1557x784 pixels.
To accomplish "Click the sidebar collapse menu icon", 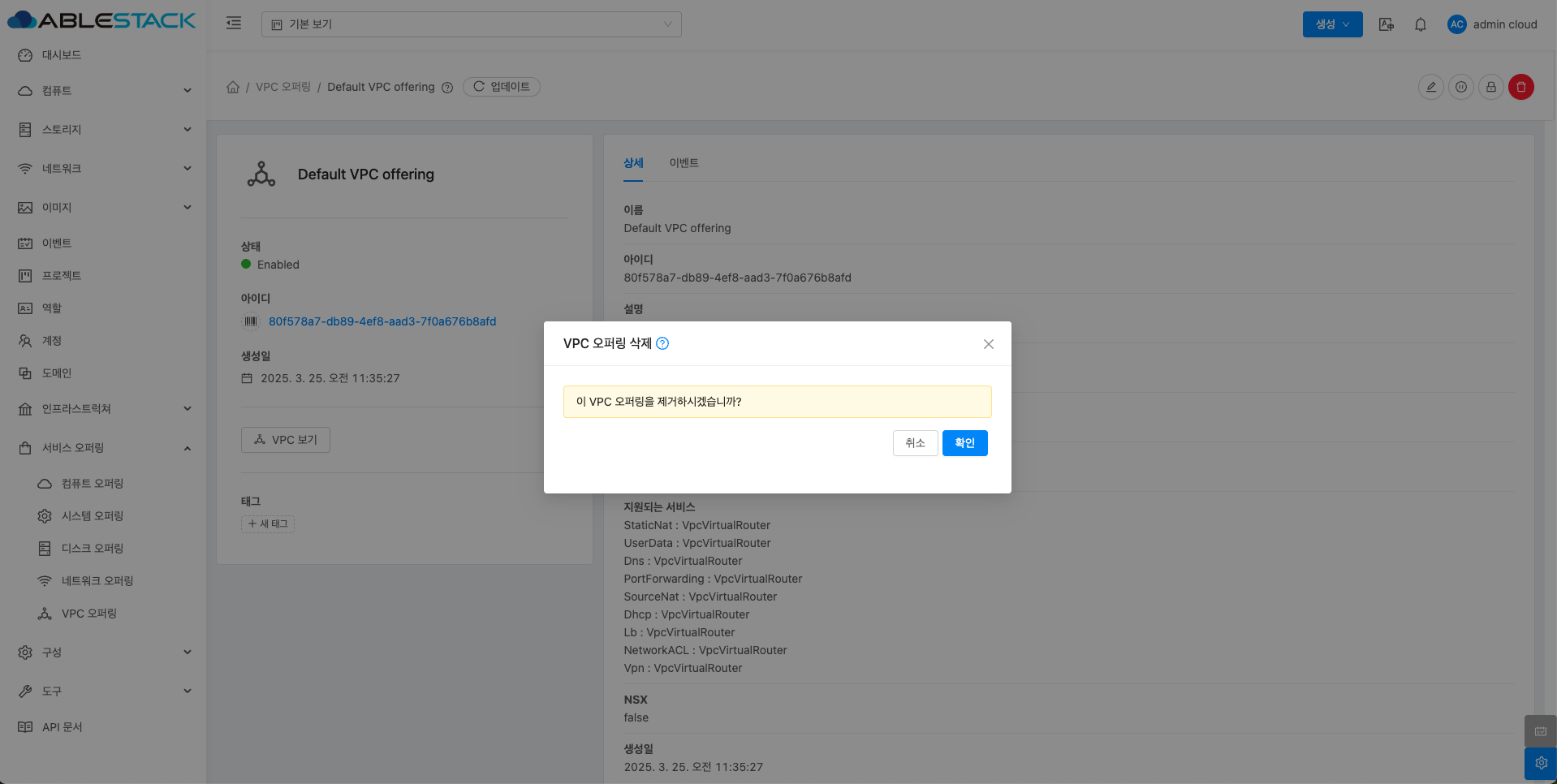I will 234,24.
